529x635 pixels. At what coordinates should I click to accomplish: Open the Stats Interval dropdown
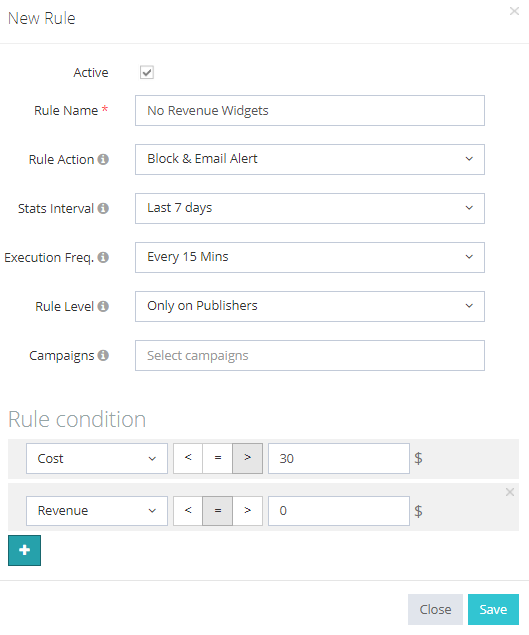coord(310,208)
